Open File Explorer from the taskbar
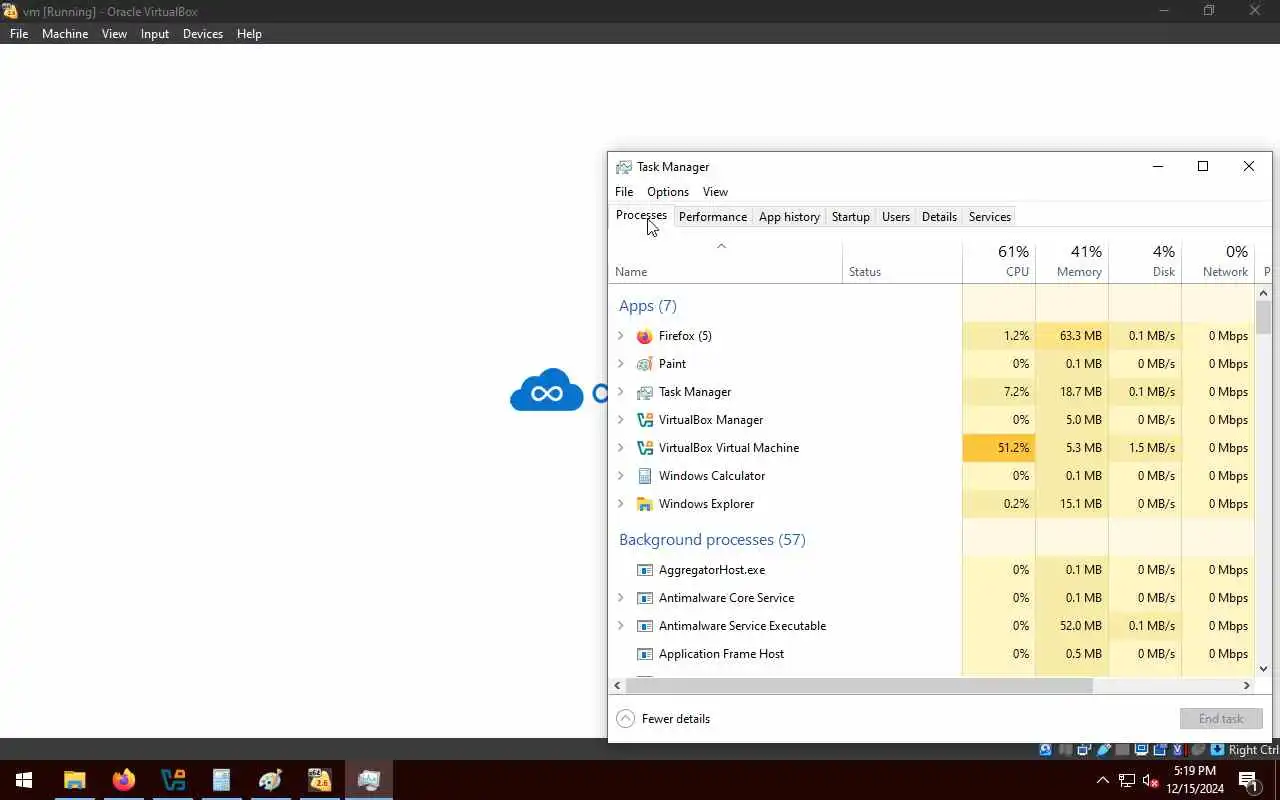Viewport: 1280px width, 800px height. (x=74, y=780)
